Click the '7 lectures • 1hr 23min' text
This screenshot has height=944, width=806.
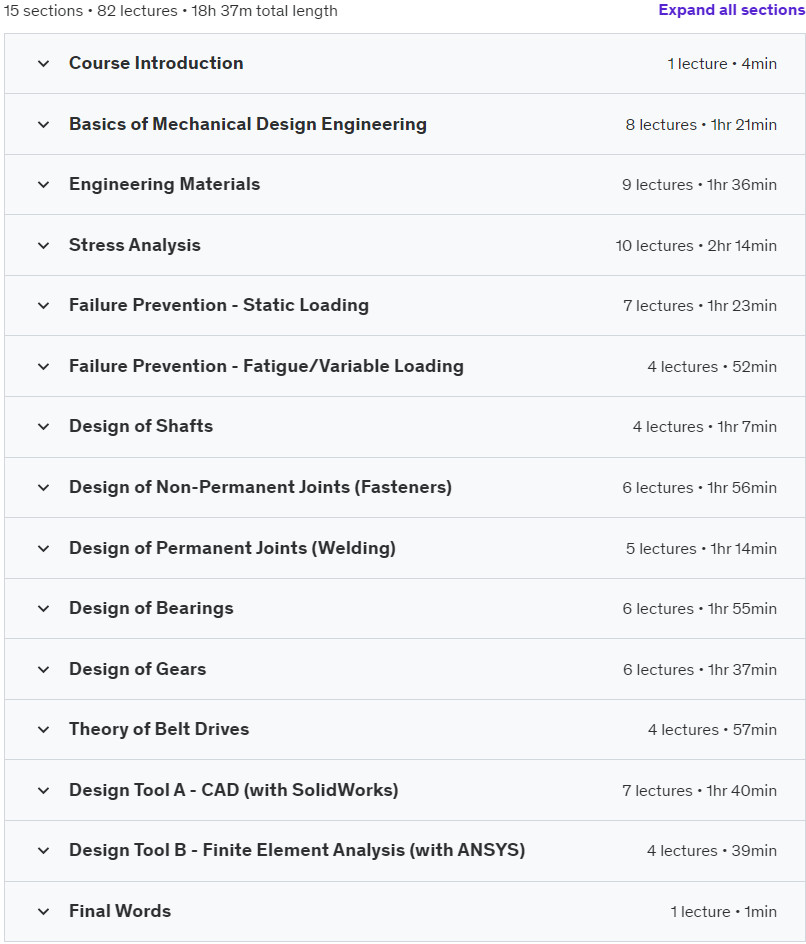[700, 306]
